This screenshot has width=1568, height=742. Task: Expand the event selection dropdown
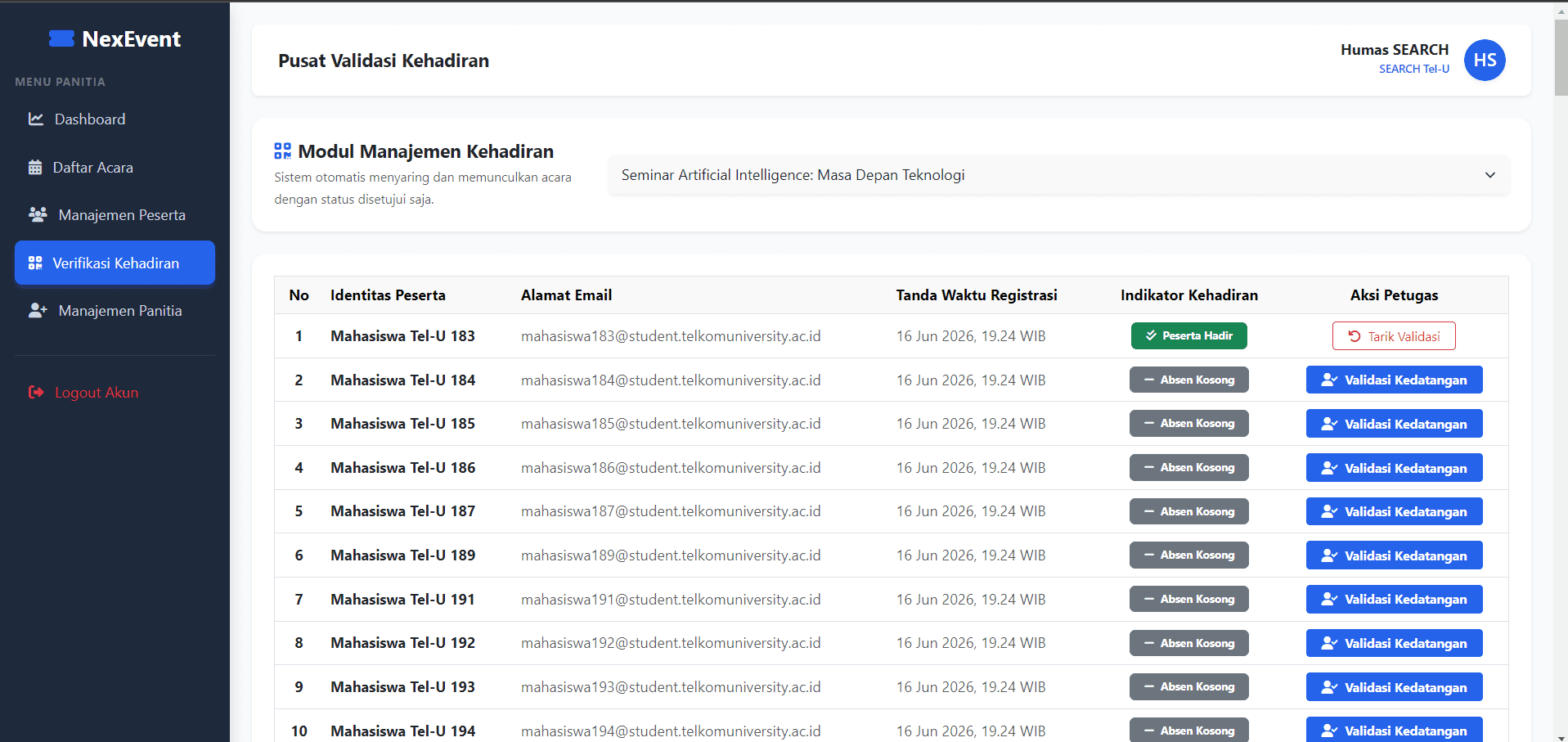coord(1058,175)
